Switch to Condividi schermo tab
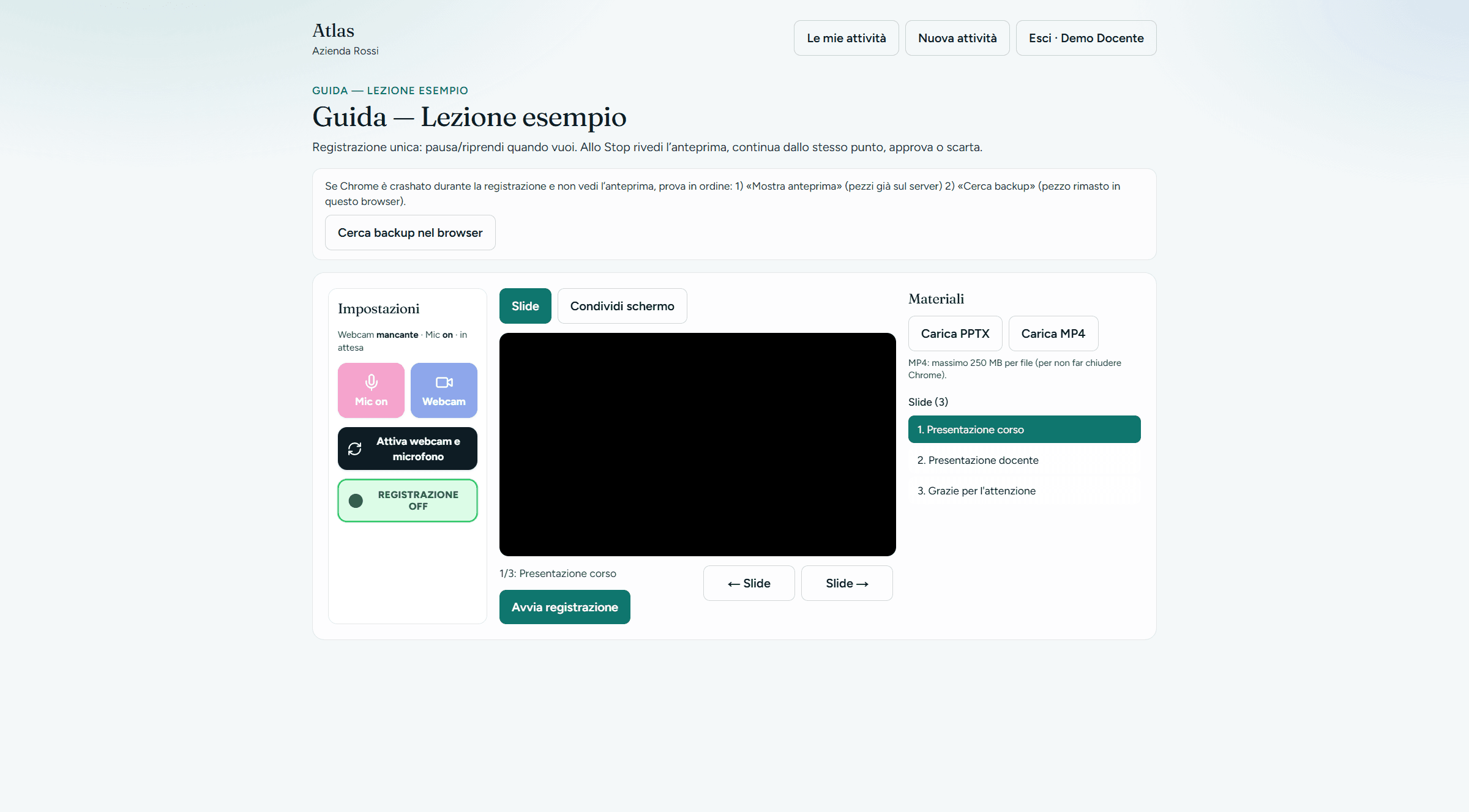The image size is (1469, 812). (622, 306)
